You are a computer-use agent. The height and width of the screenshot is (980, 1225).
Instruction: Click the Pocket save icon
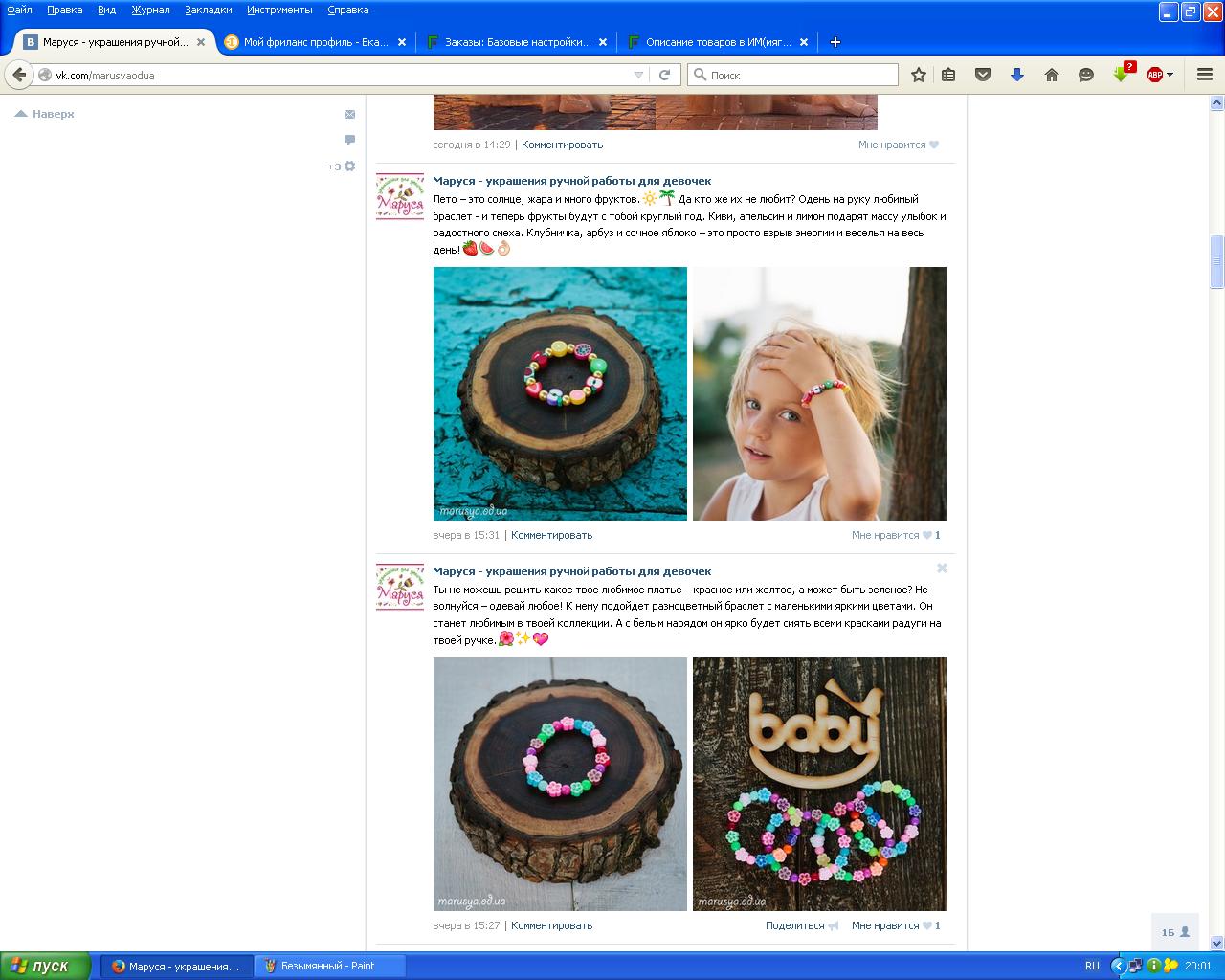pos(983,75)
